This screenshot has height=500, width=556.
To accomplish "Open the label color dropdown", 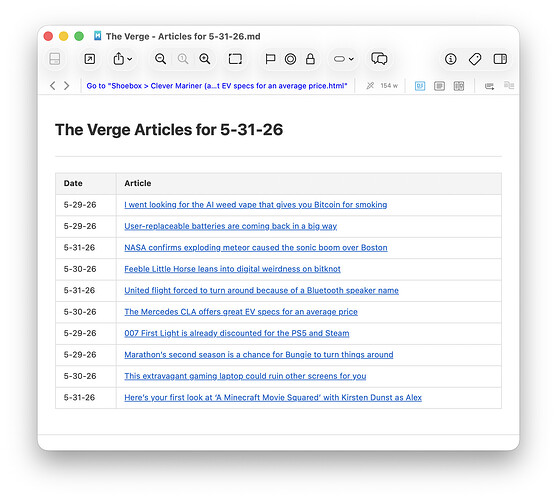I will (x=344, y=59).
